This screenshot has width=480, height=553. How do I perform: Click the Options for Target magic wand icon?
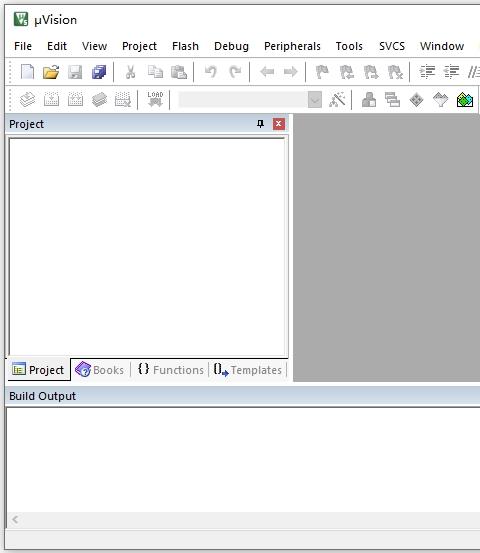[x=338, y=100]
